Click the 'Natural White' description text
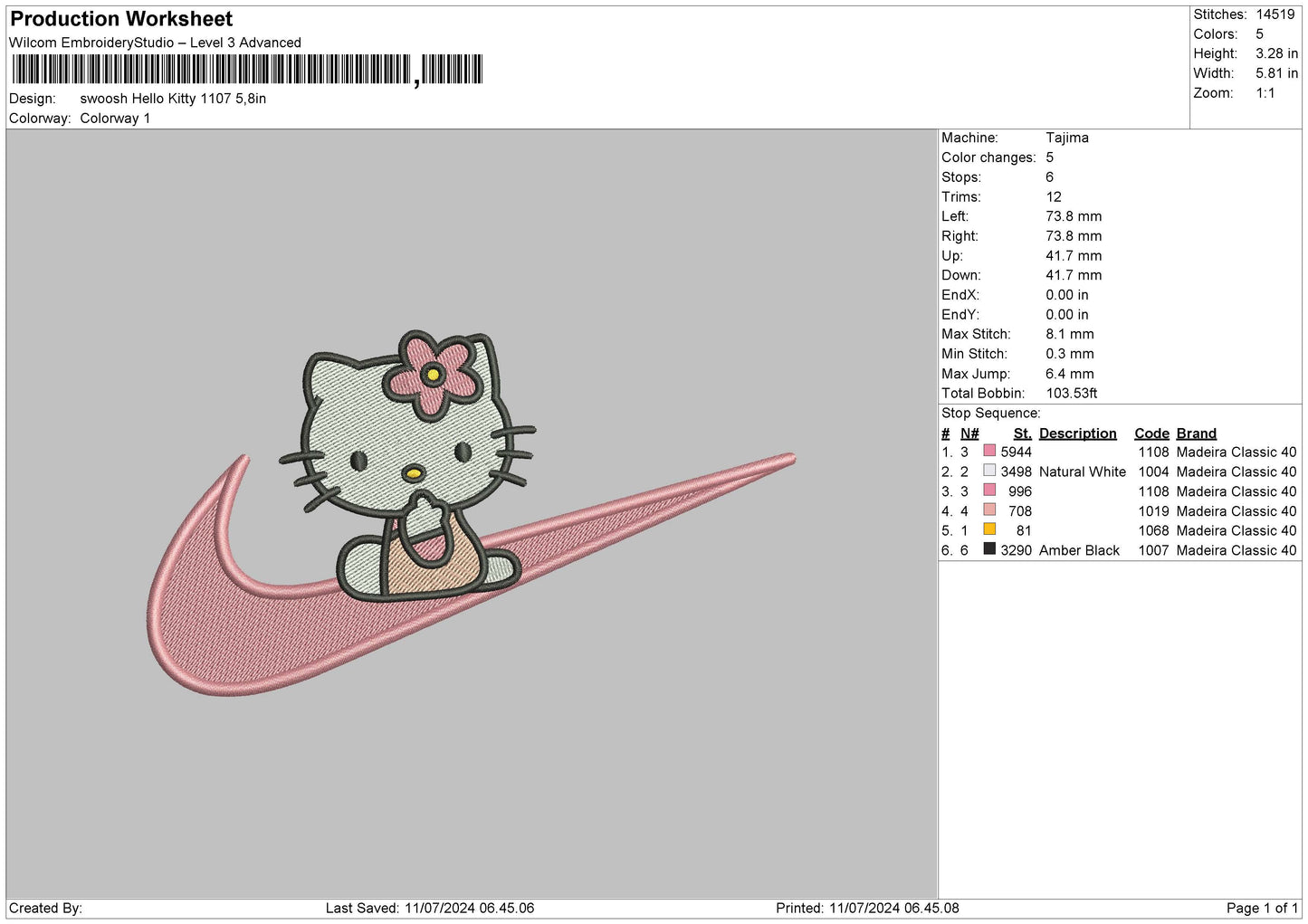The width and height of the screenshot is (1308, 924). (1083, 472)
